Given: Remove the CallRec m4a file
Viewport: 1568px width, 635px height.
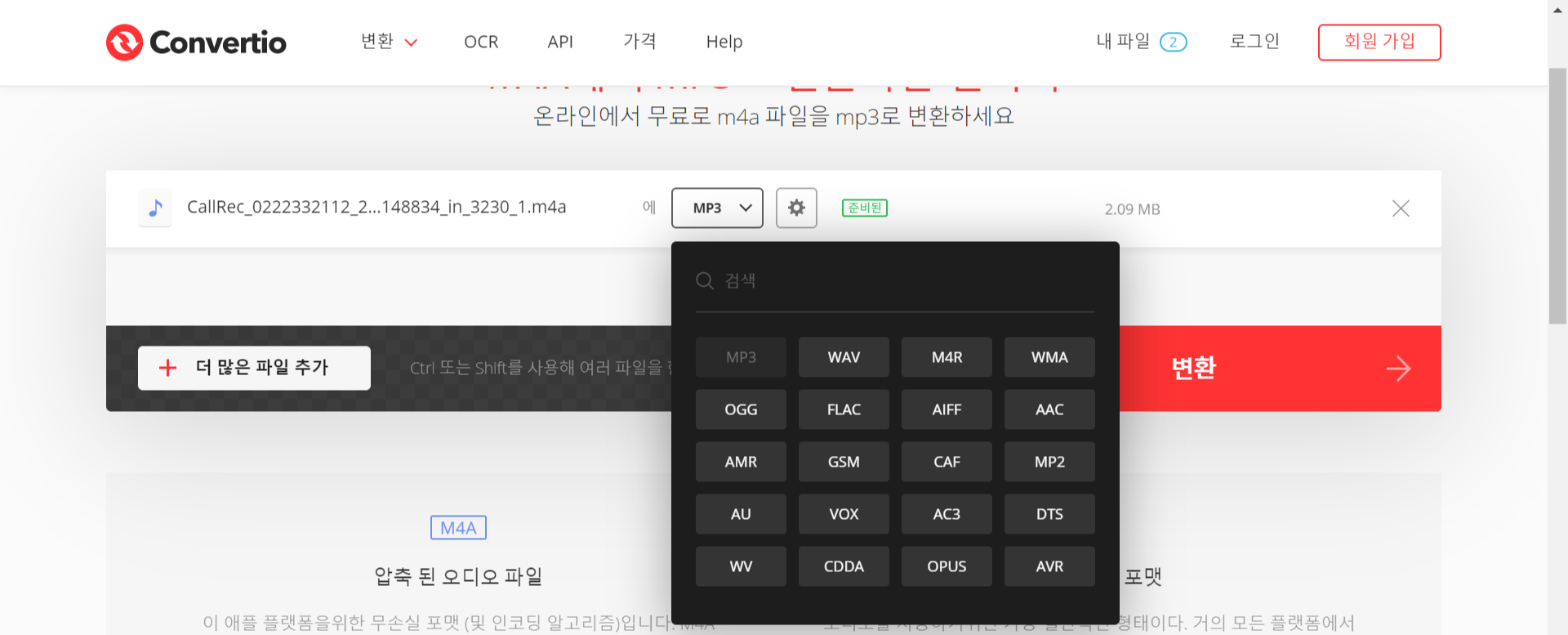Looking at the screenshot, I should (1401, 208).
